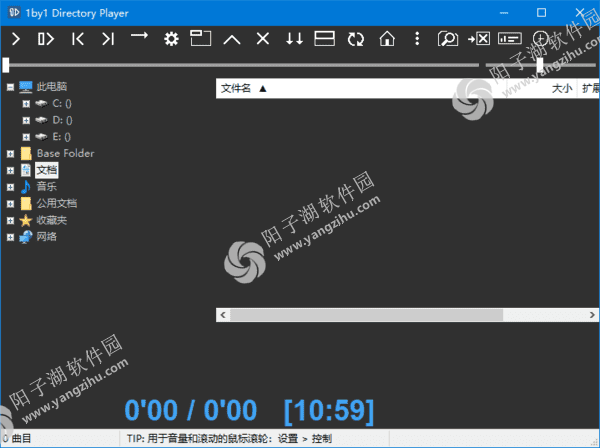Screen dimensions: 600x448
Task: Click the horizontal scrollbar thumb
Action: pos(366,315)
